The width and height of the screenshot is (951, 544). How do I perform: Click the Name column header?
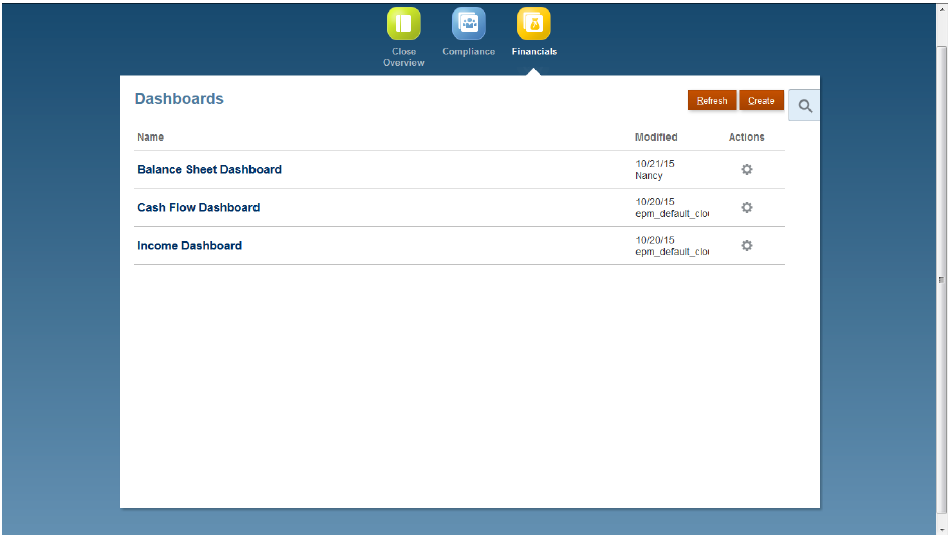[150, 137]
